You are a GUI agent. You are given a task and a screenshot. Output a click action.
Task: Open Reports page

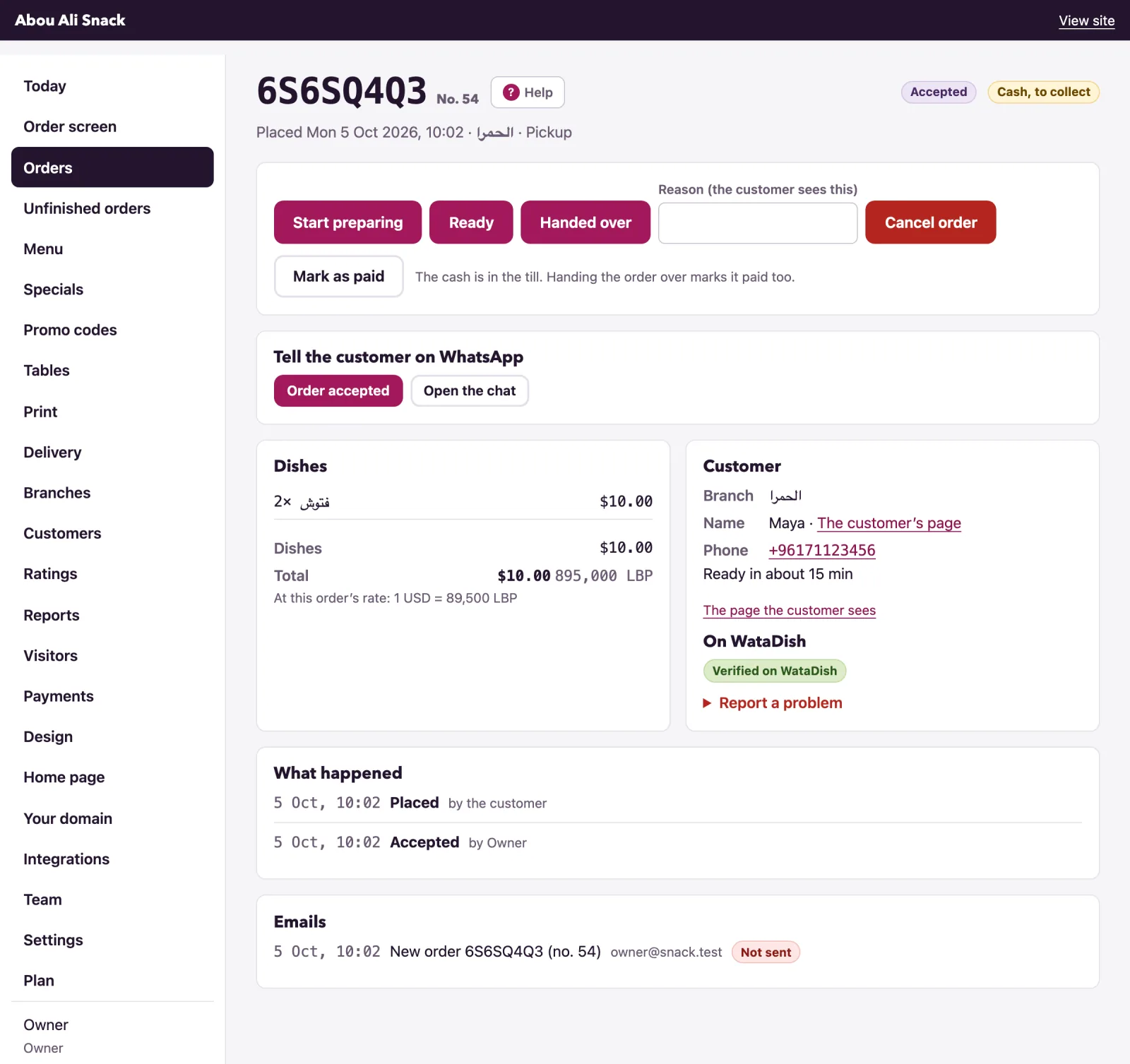pyautogui.click(x=112, y=615)
